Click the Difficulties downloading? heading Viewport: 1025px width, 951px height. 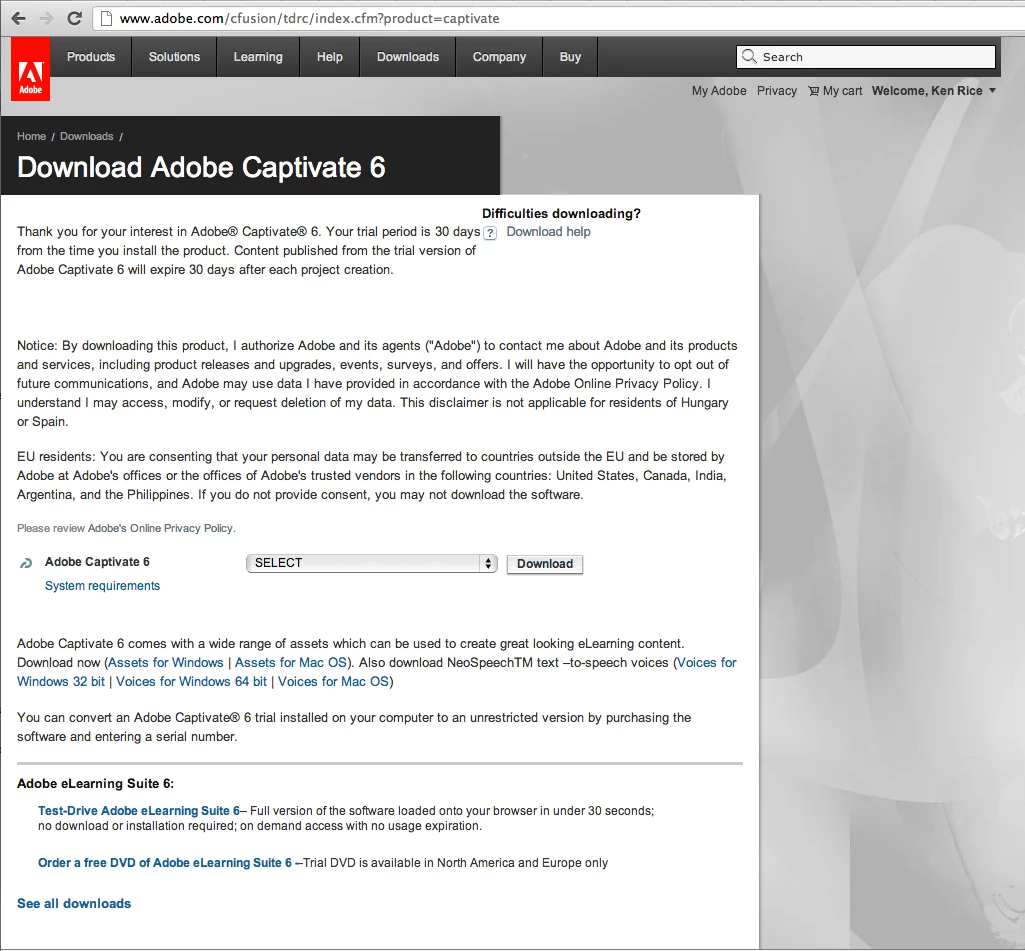(562, 213)
